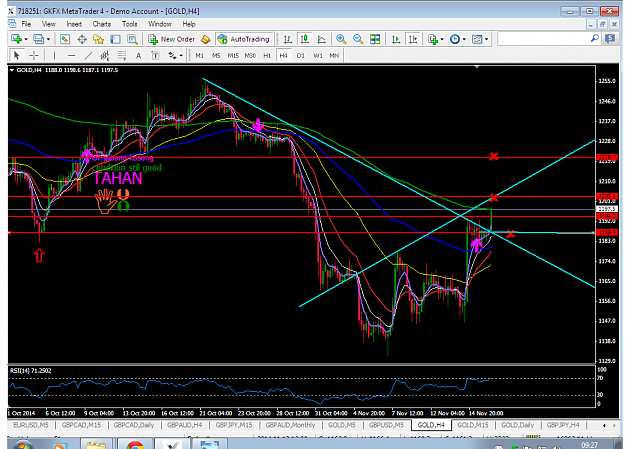Screen dimensions: 625x449
Task: Expand the New Chart dropdown arrow
Action: pos(26,39)
